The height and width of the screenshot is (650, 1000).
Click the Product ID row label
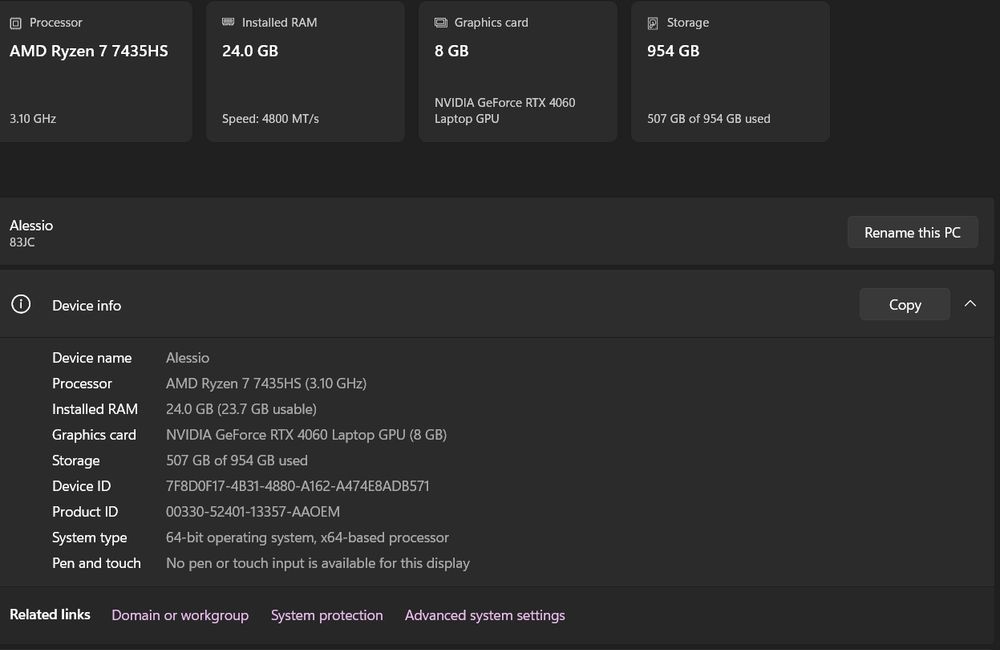click(x=85, y=512)
